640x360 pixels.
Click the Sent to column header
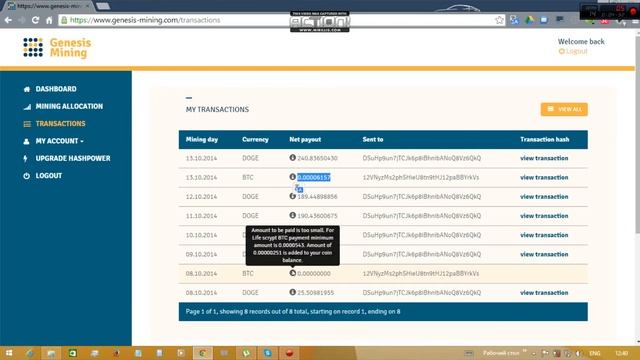click(373, 140)
